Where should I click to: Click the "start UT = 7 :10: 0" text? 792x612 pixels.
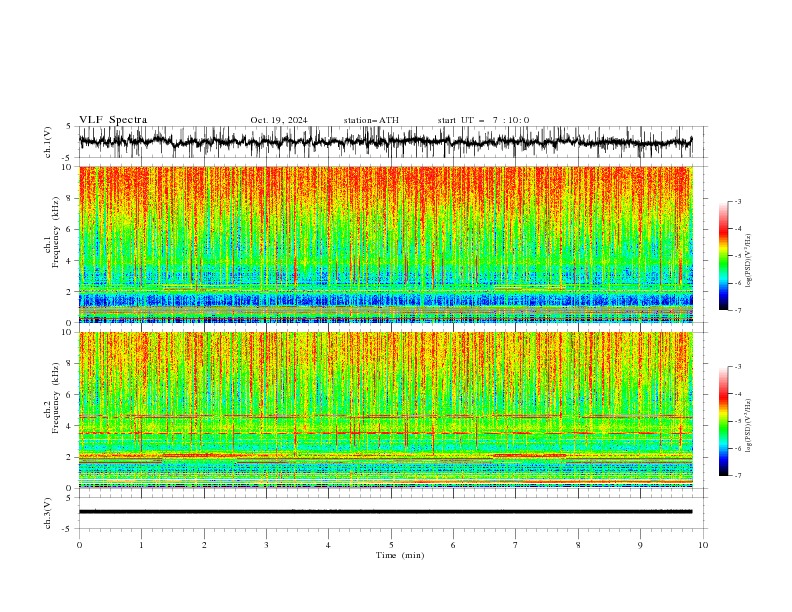click(x=483, y=120)
